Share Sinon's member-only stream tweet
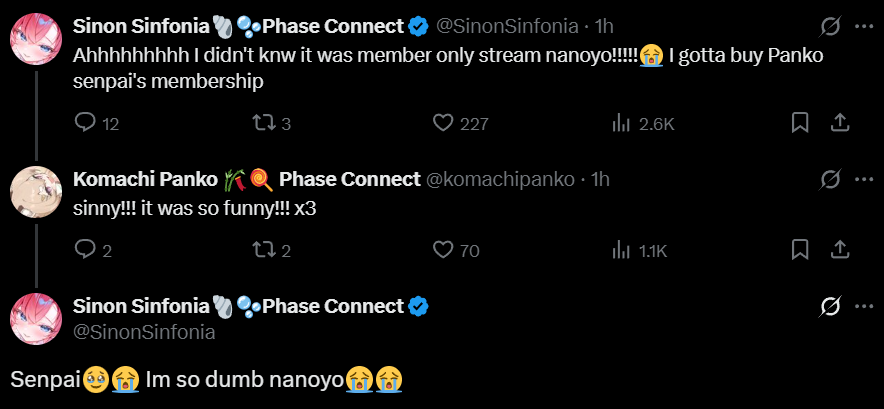Screen dimensions: 884x409 (841, 123)
